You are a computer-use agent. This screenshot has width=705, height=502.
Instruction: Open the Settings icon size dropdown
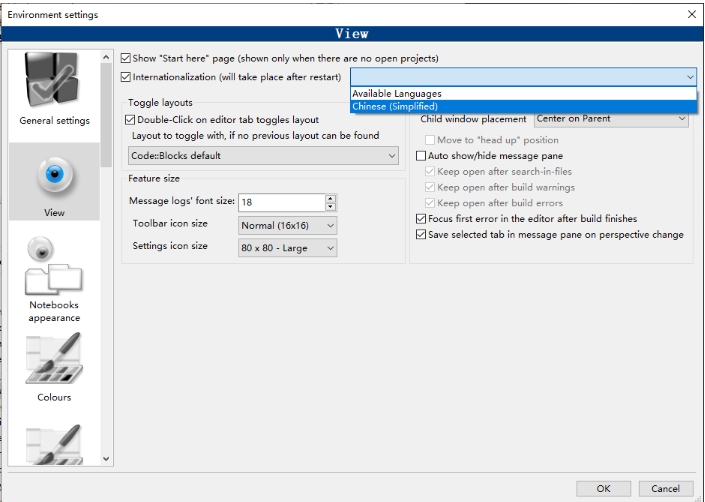tap(287, 248)
